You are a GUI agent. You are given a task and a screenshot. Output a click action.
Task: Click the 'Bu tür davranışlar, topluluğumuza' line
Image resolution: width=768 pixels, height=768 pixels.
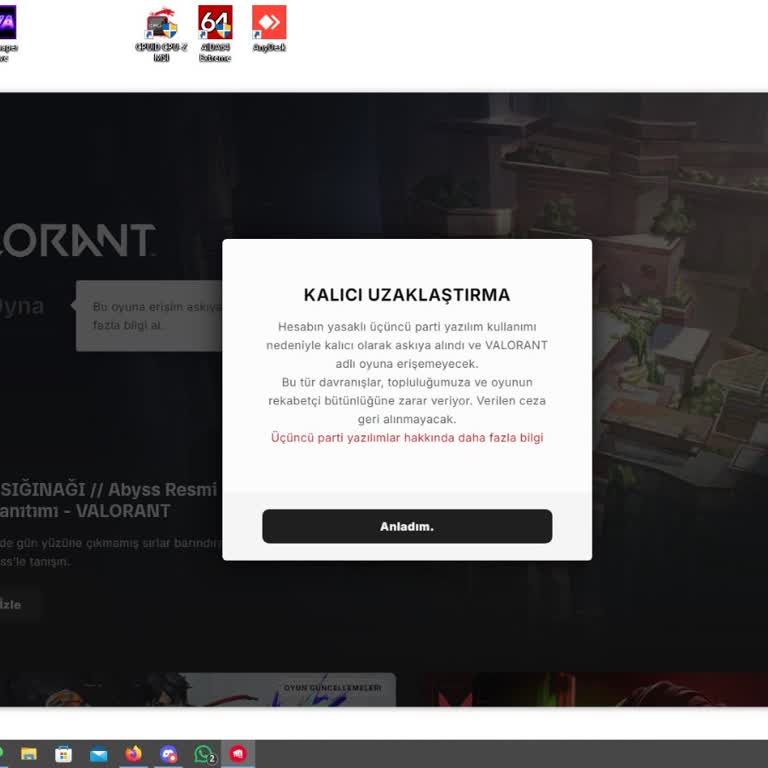click(407, 382)
